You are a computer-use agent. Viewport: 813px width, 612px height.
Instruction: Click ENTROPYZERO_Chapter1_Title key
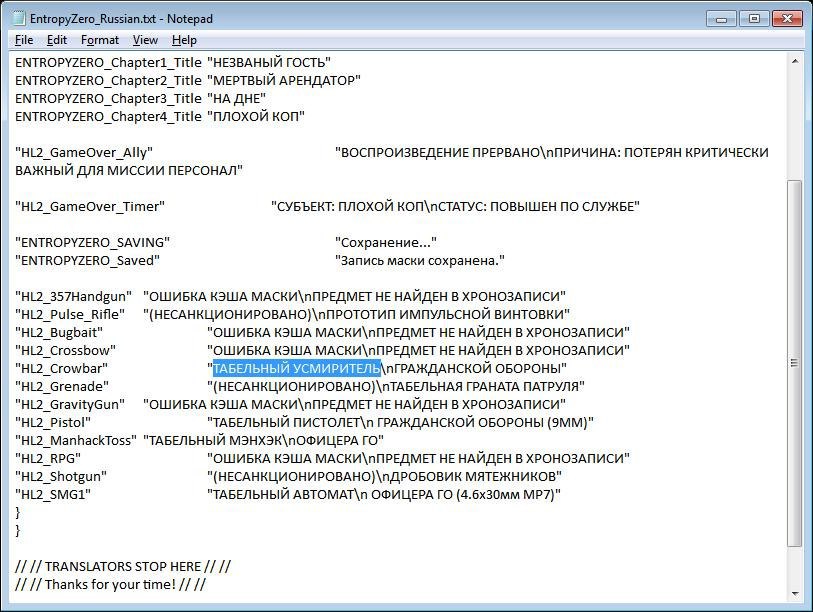point(108,63)
